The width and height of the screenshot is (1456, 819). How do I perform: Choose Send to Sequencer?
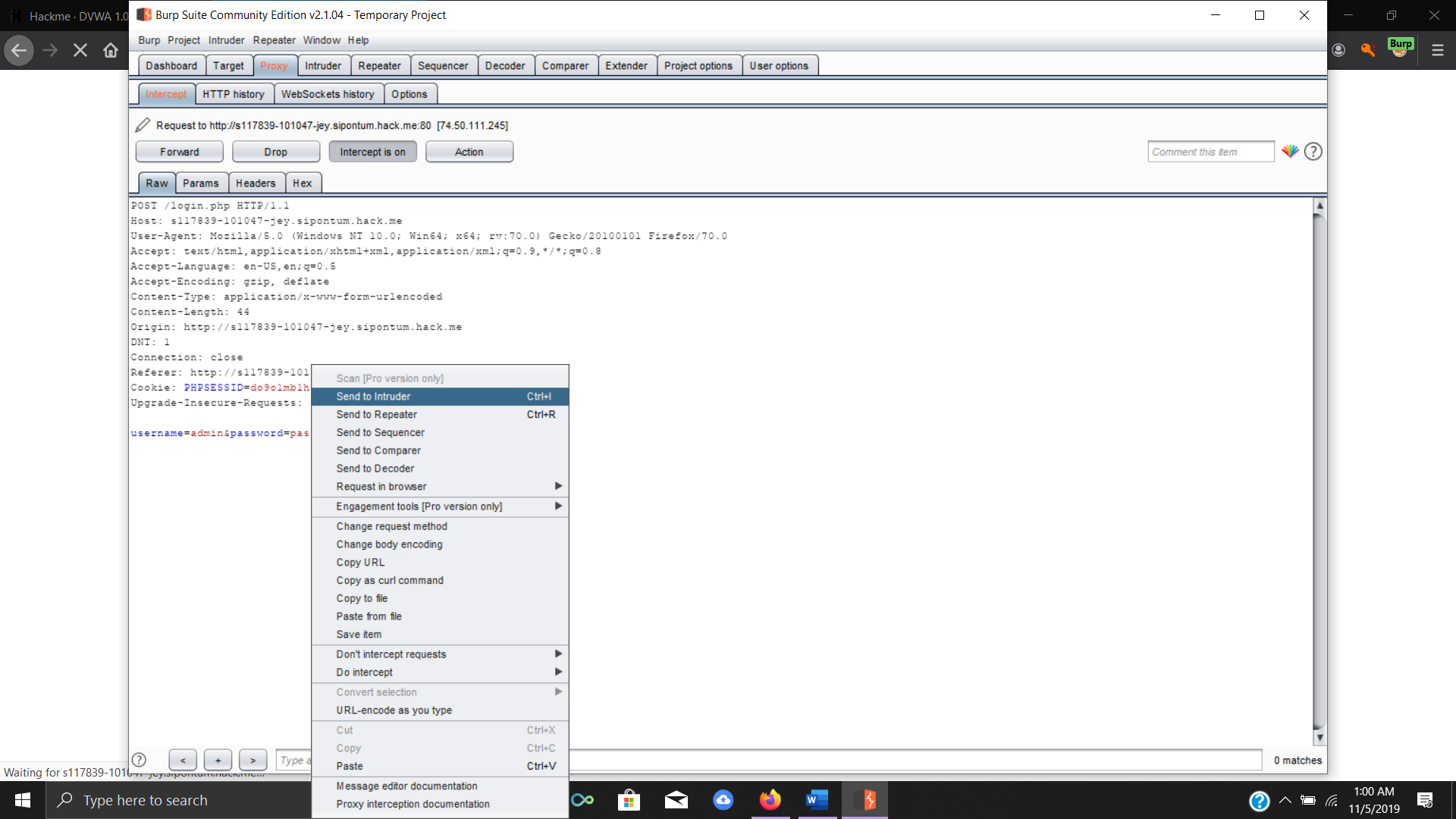pos(440,432)
